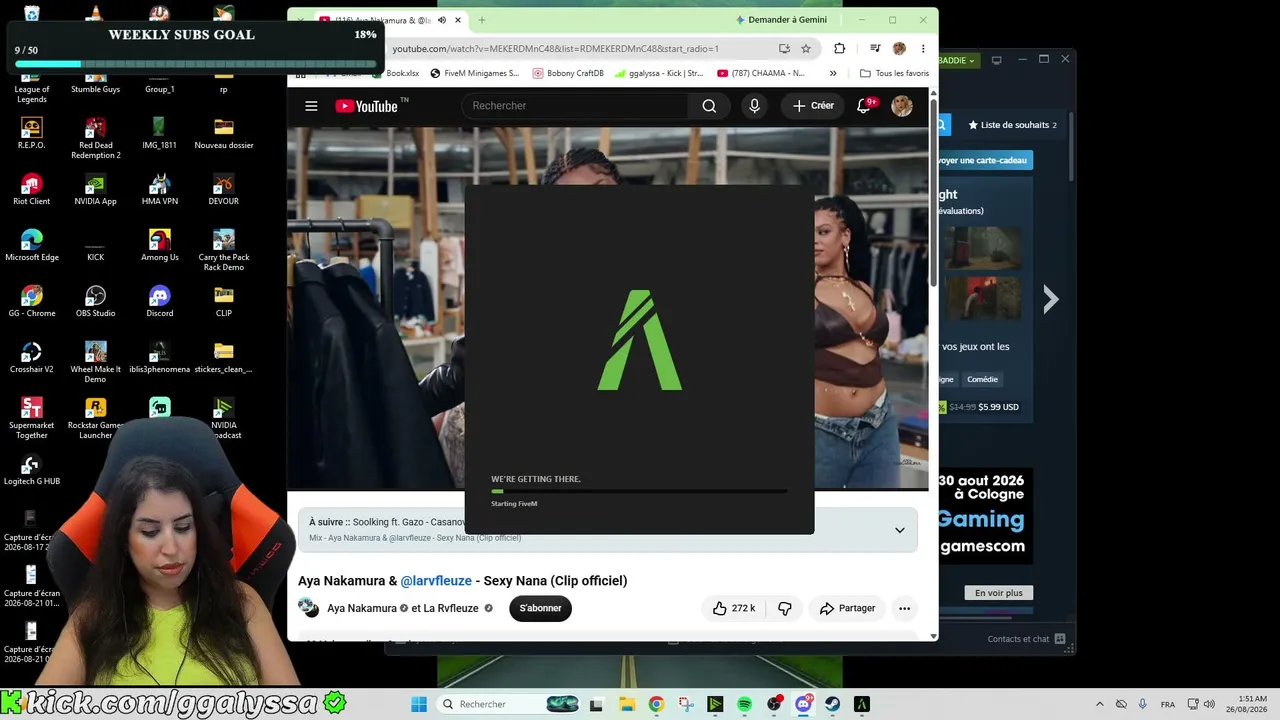The image size is (1280, 720).
Task: Open the YouTube guide hamburger menu
Action: point(311,106)
